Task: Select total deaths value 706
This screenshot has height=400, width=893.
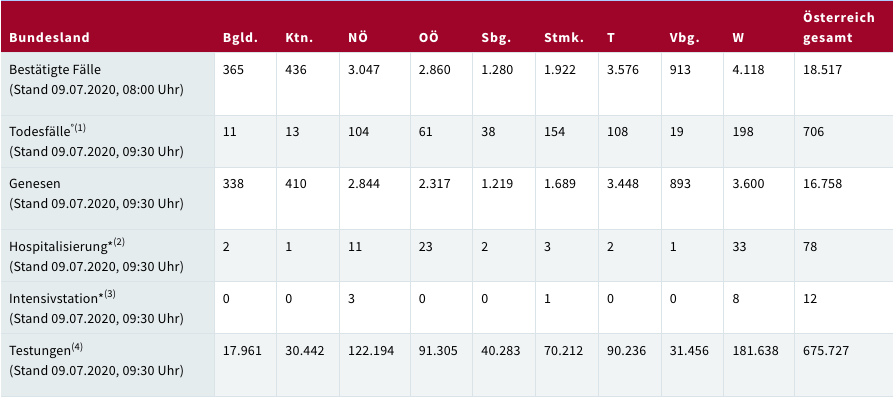Action: click(x=814, y=131)
